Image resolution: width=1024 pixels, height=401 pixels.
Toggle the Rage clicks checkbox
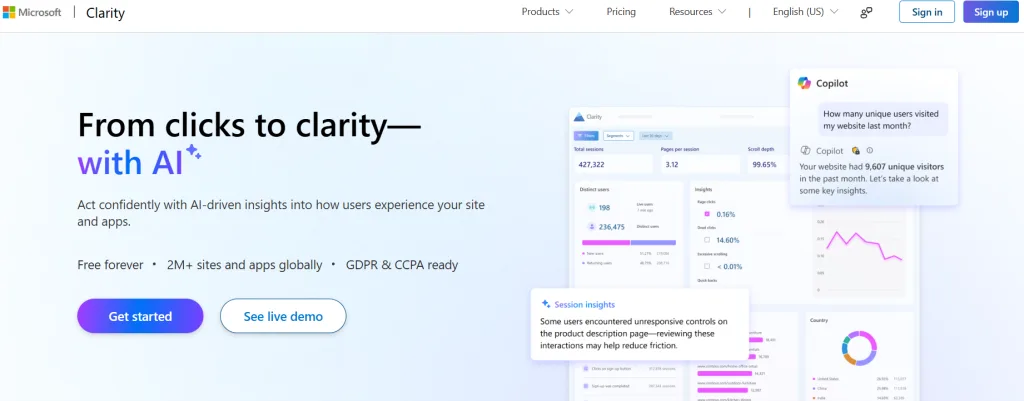click(707, 214)
